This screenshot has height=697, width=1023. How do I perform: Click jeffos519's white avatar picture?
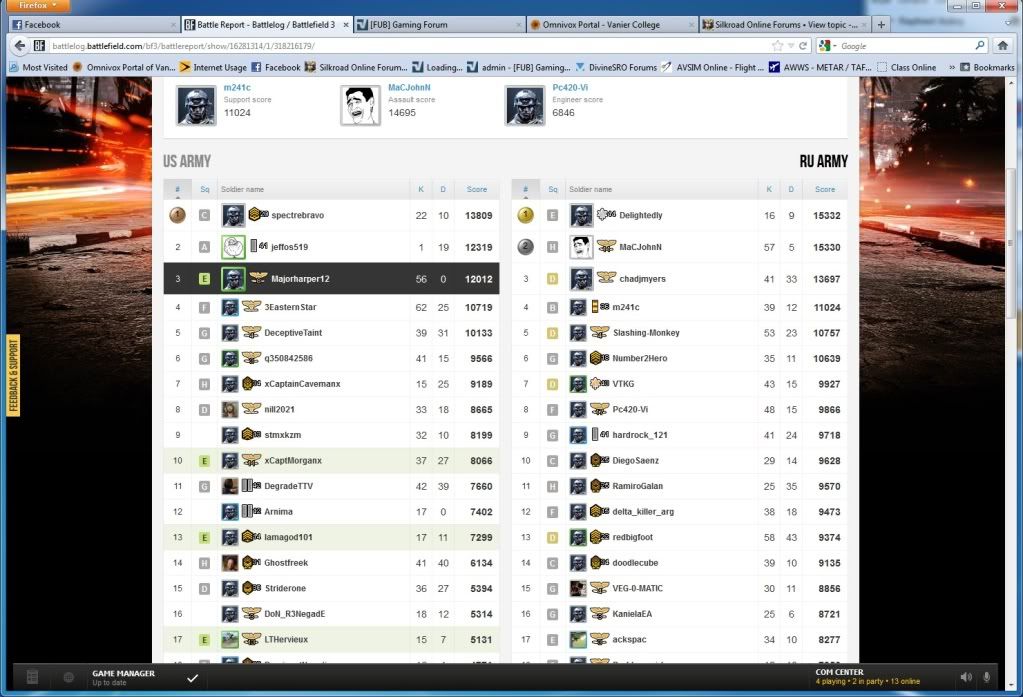[x=233, y=247]
